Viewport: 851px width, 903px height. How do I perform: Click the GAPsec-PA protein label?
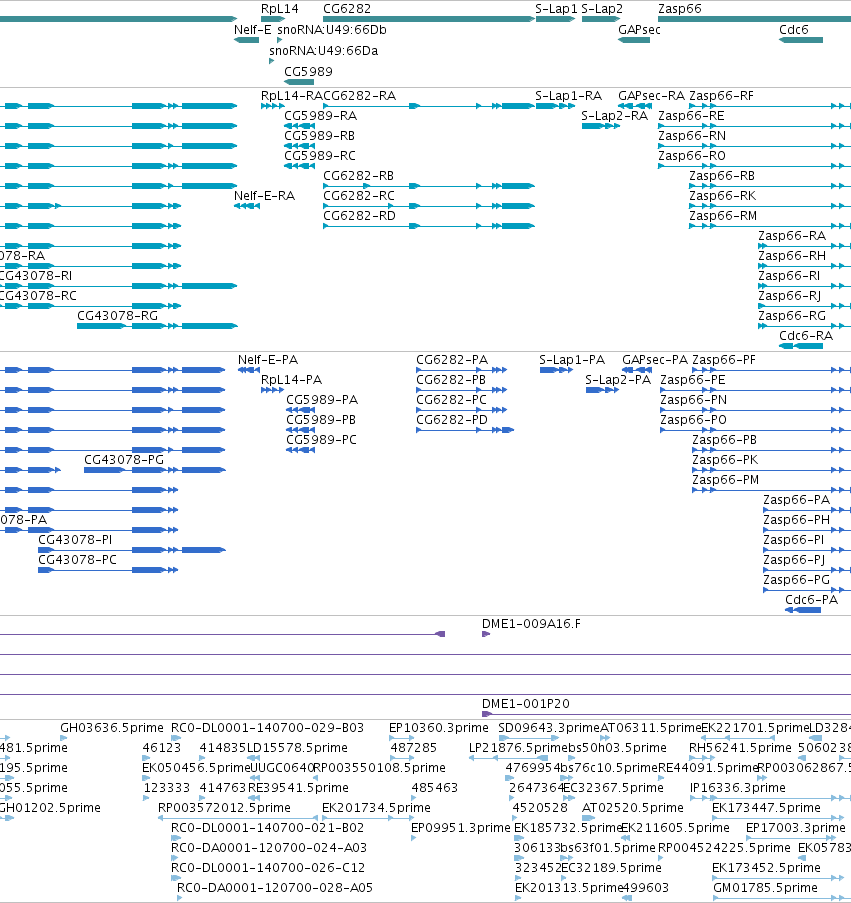(x=655, y=360)
